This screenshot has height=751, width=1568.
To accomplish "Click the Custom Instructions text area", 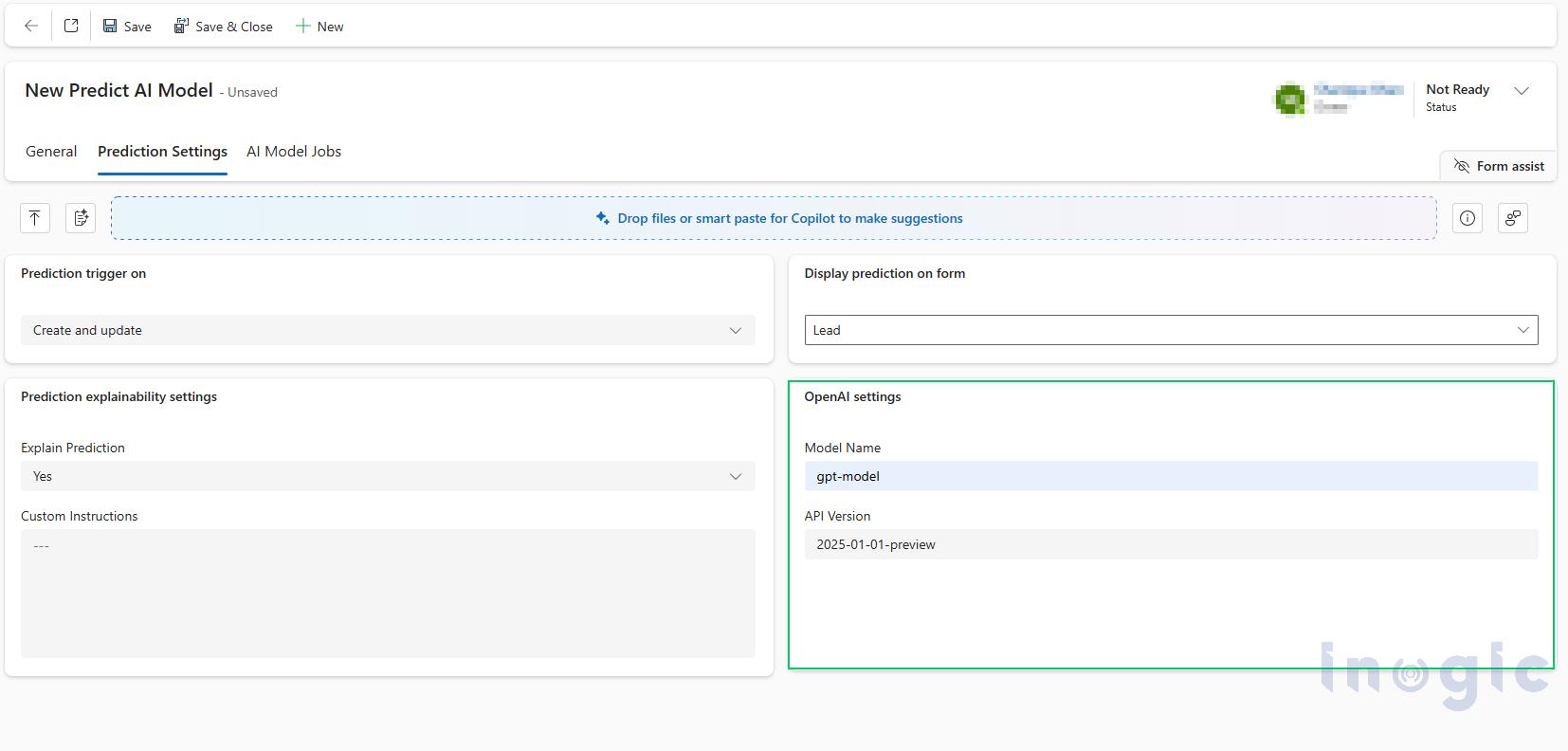I will (x=388, y=594).
